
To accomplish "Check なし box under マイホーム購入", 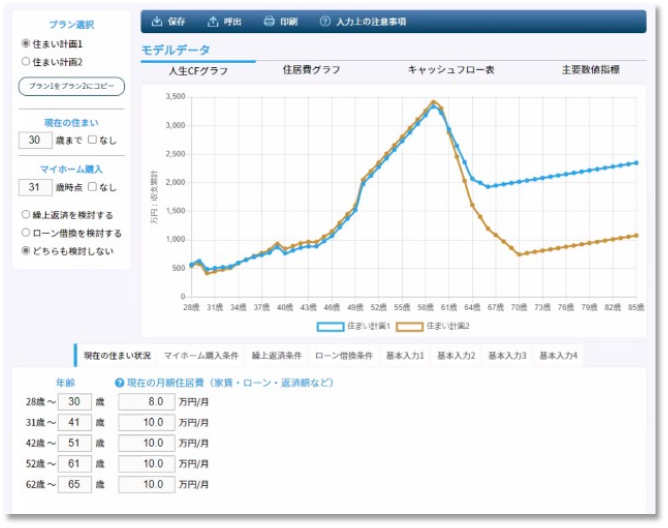I will [92, 187].
